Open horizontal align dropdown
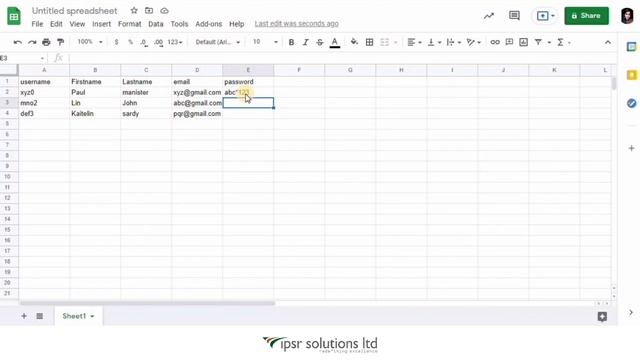This screenshot has height=360, width=640. point(414,42)
